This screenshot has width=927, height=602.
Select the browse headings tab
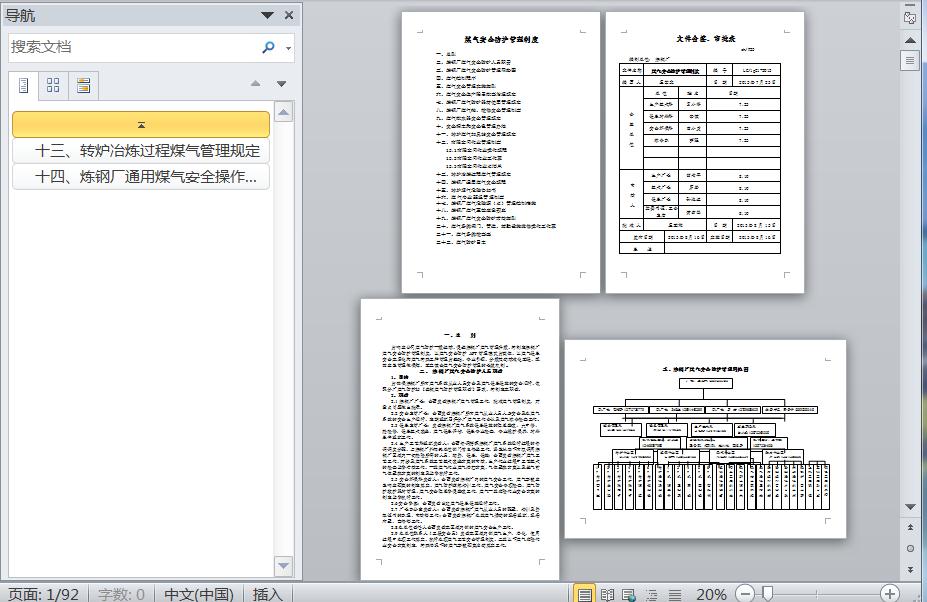24,85
